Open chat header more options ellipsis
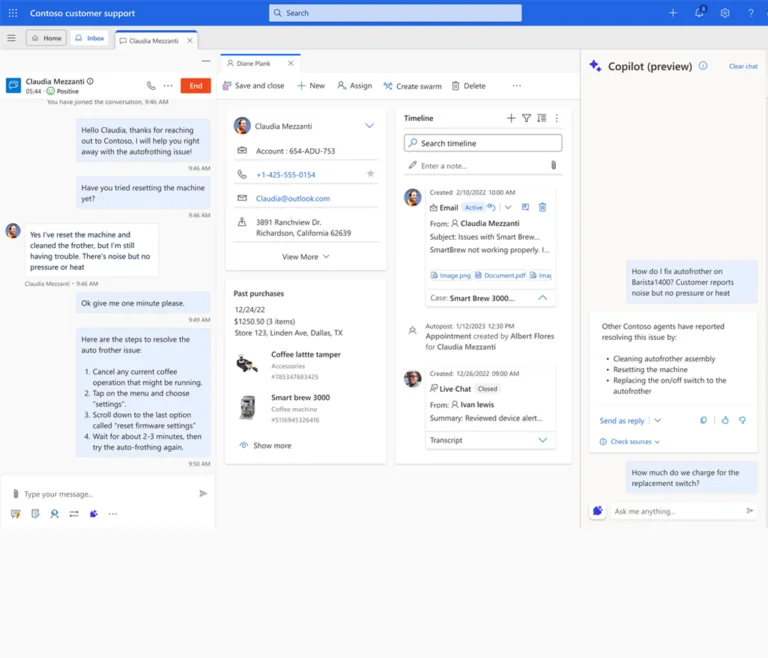 pyautogui.click(x=168, y=86)
